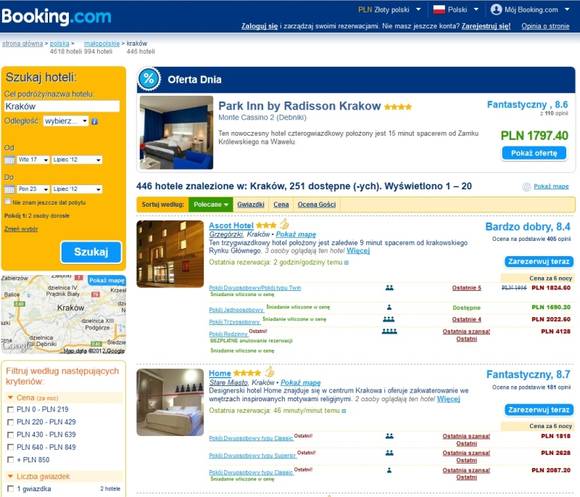Click Zarezerwuj teraz for Home hotel

tap(539, 410)
